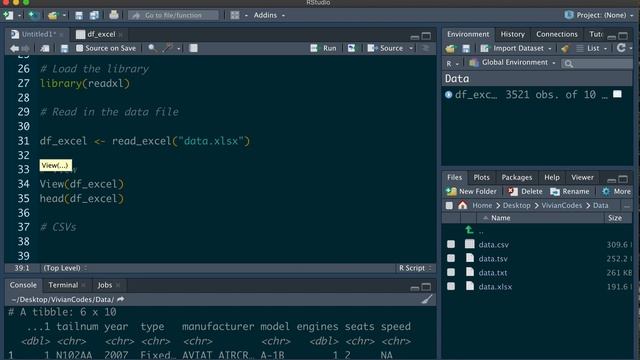The height and width of the screenshot is (360, 640).
Task: Go back to previous source location
Action: tap(14, 49)
